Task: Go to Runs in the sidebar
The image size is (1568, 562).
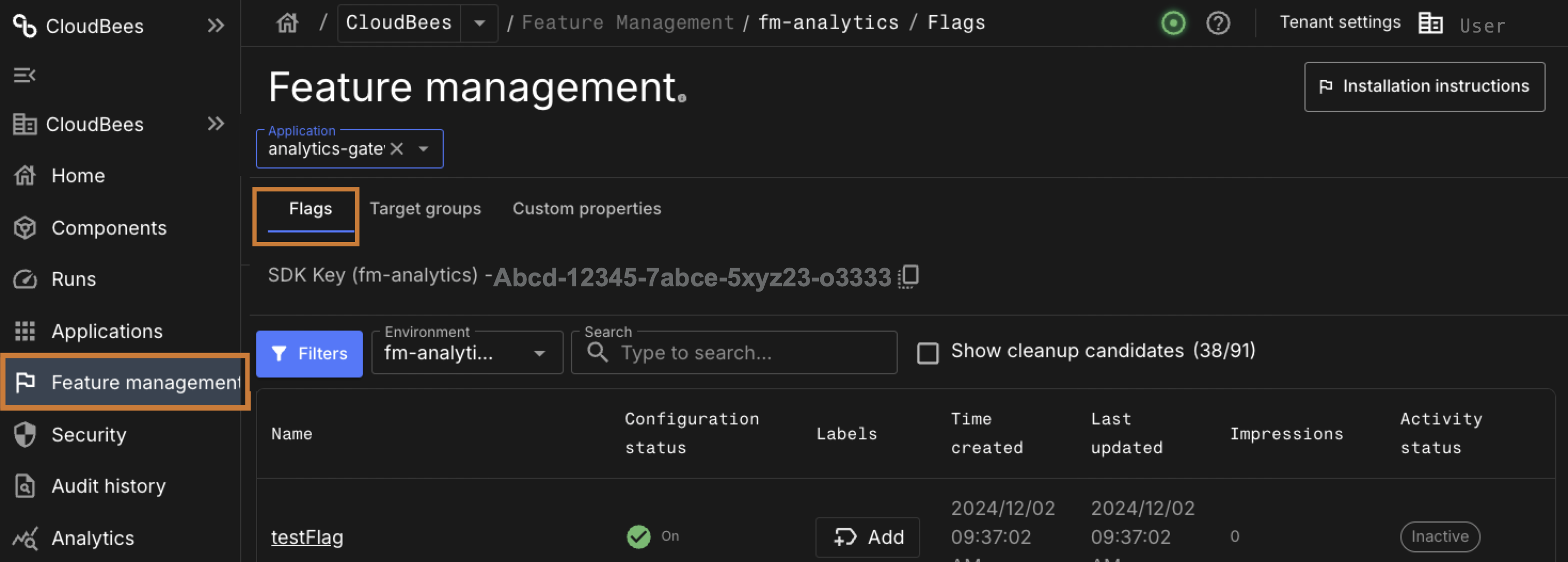Action: [73, 279]
